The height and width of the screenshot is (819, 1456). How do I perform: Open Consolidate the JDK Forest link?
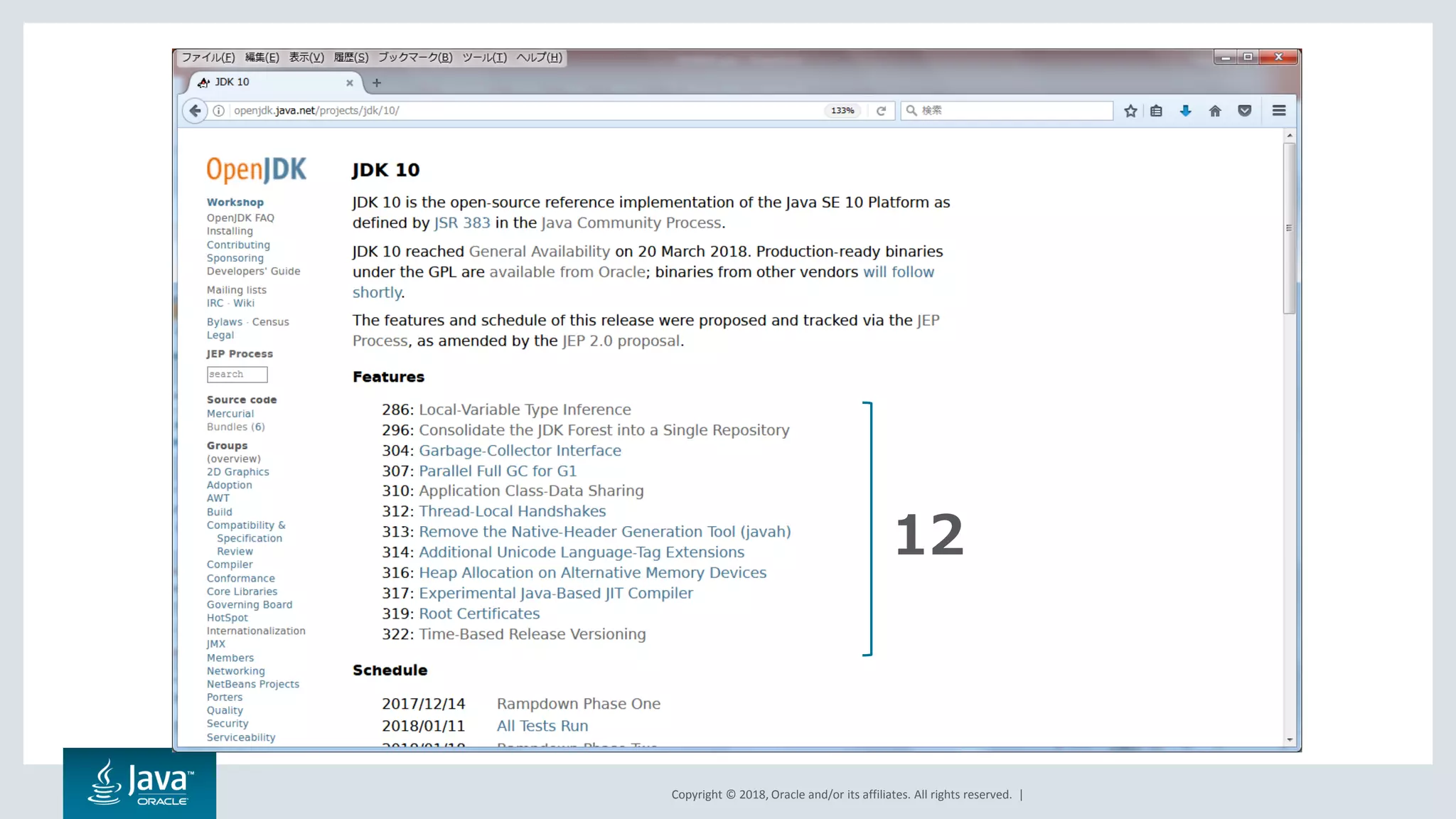point(604,430)
